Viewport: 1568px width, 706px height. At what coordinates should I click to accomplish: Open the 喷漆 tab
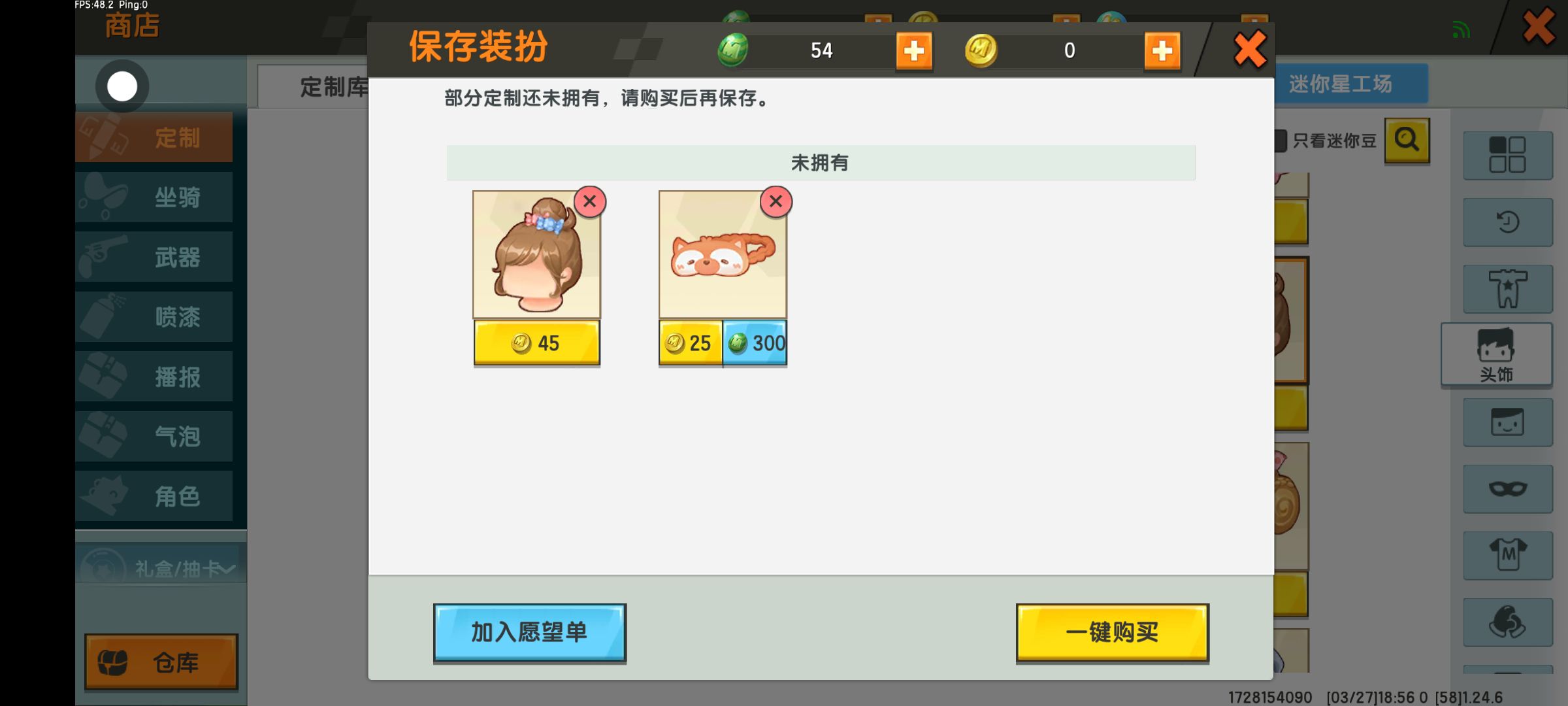click(154, 317)
